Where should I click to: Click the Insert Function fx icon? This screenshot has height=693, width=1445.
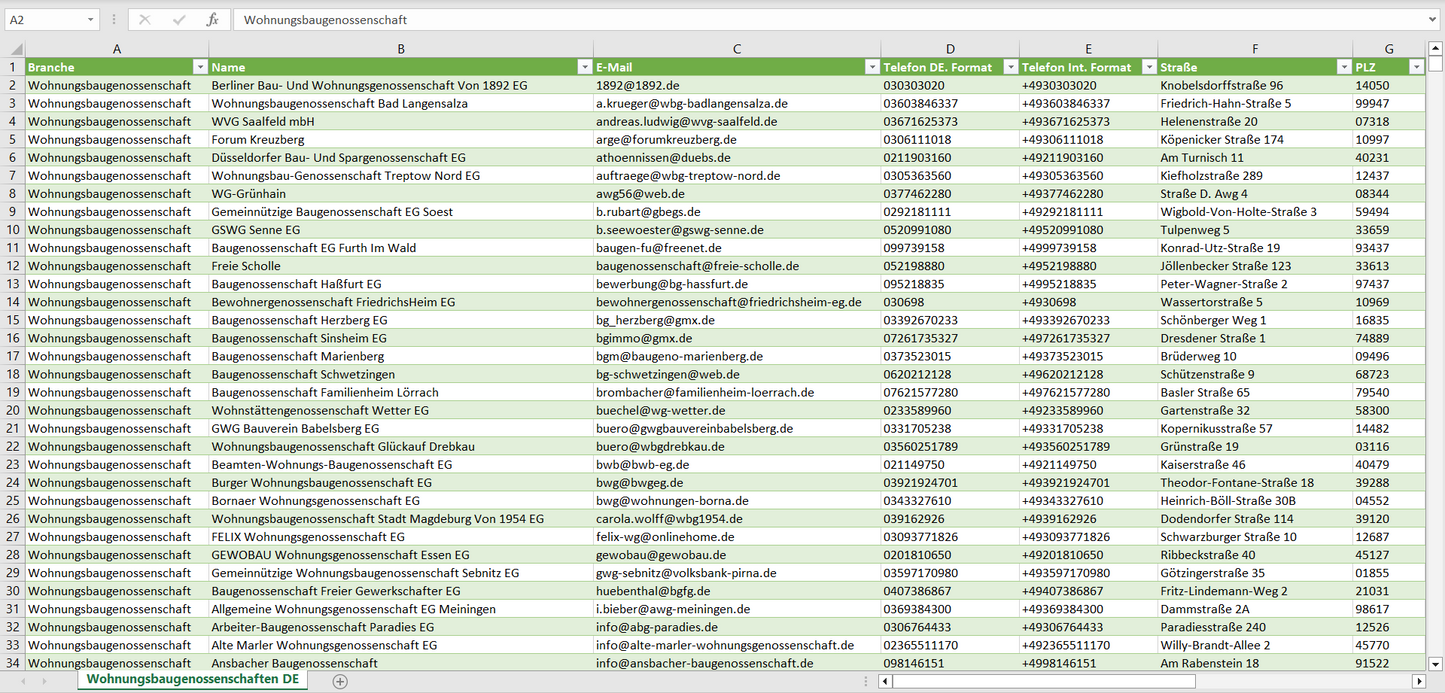[212, 20]
